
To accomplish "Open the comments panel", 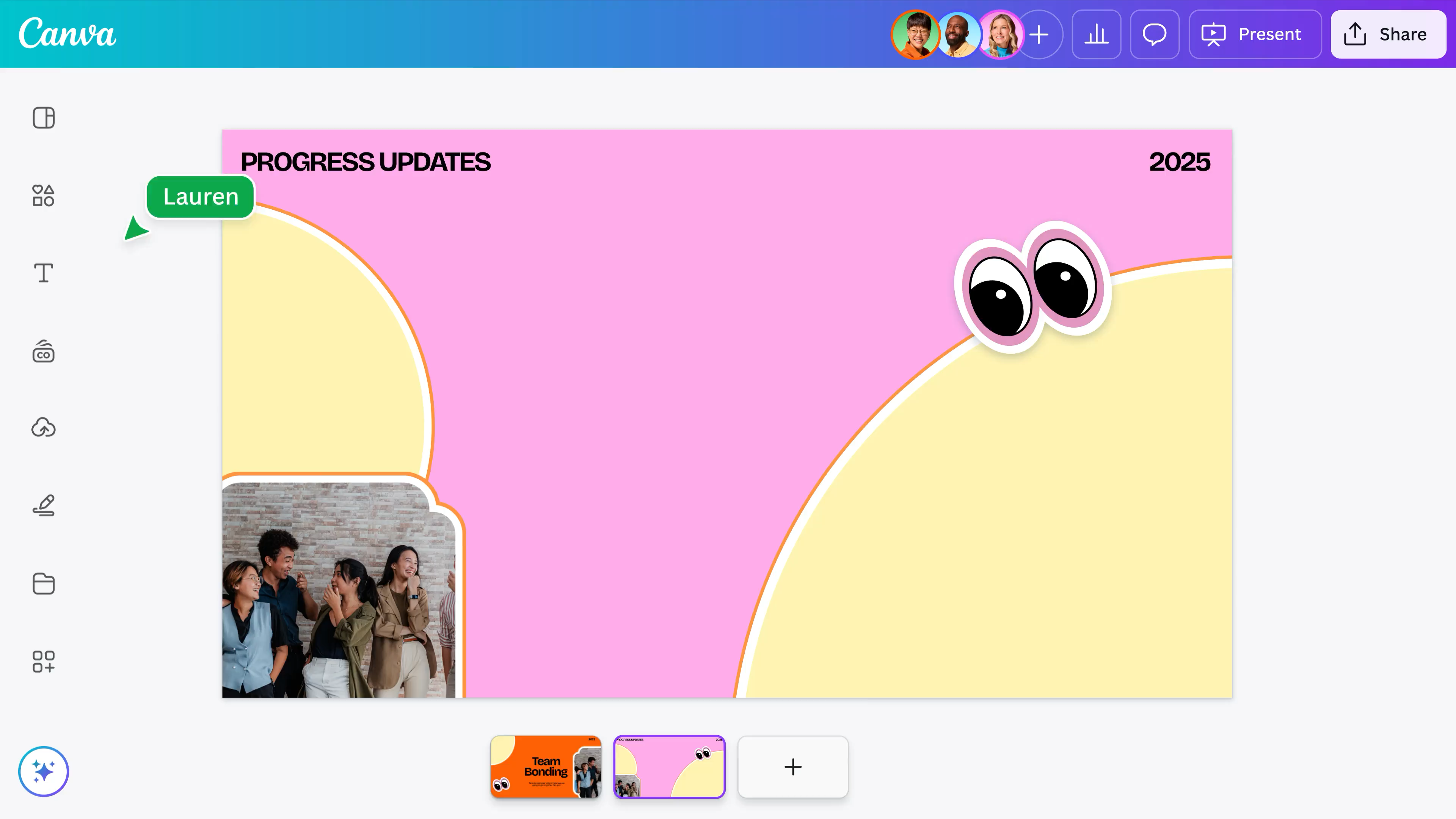I will (1154, 35).
